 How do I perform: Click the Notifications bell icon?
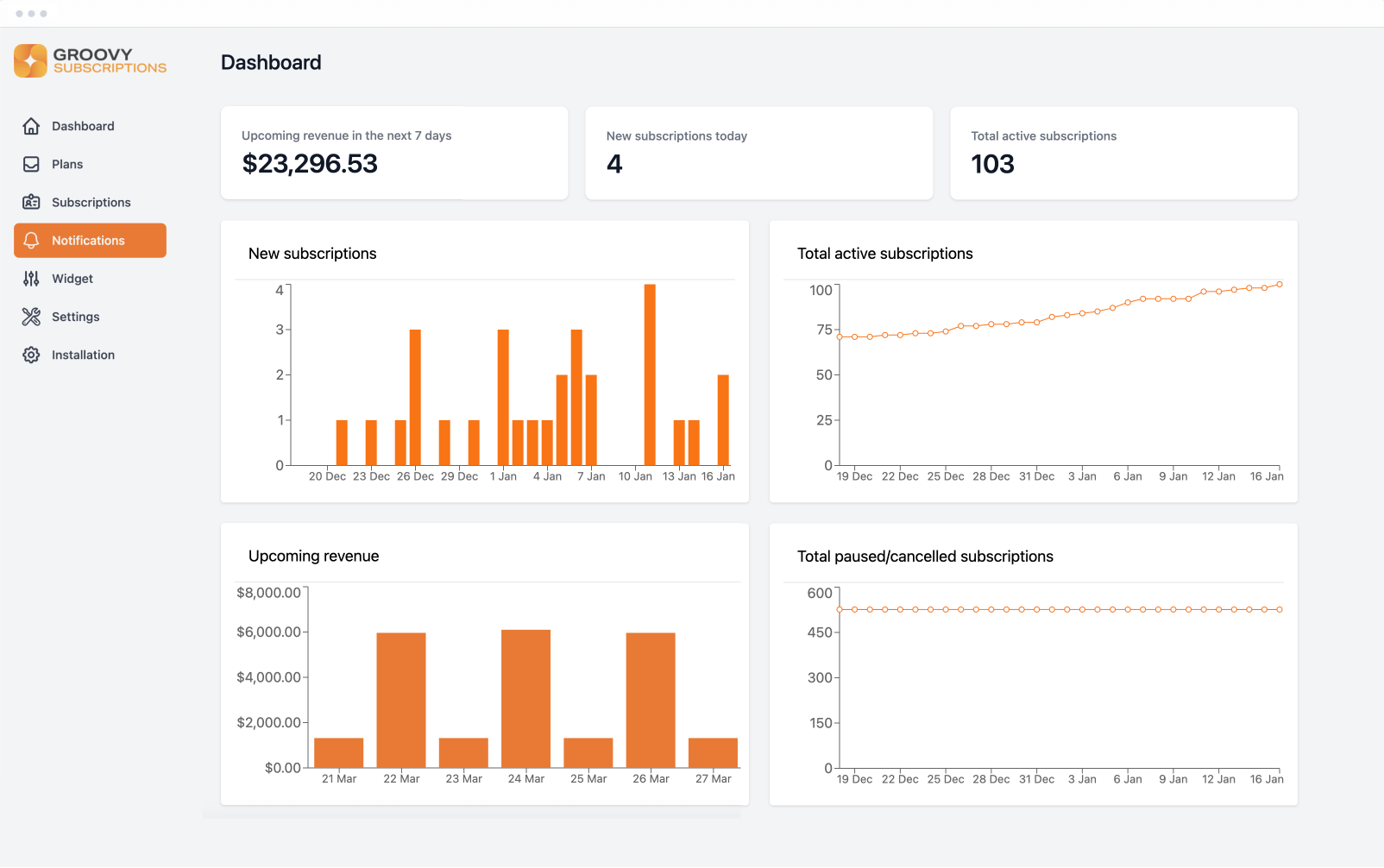(31, 241)
